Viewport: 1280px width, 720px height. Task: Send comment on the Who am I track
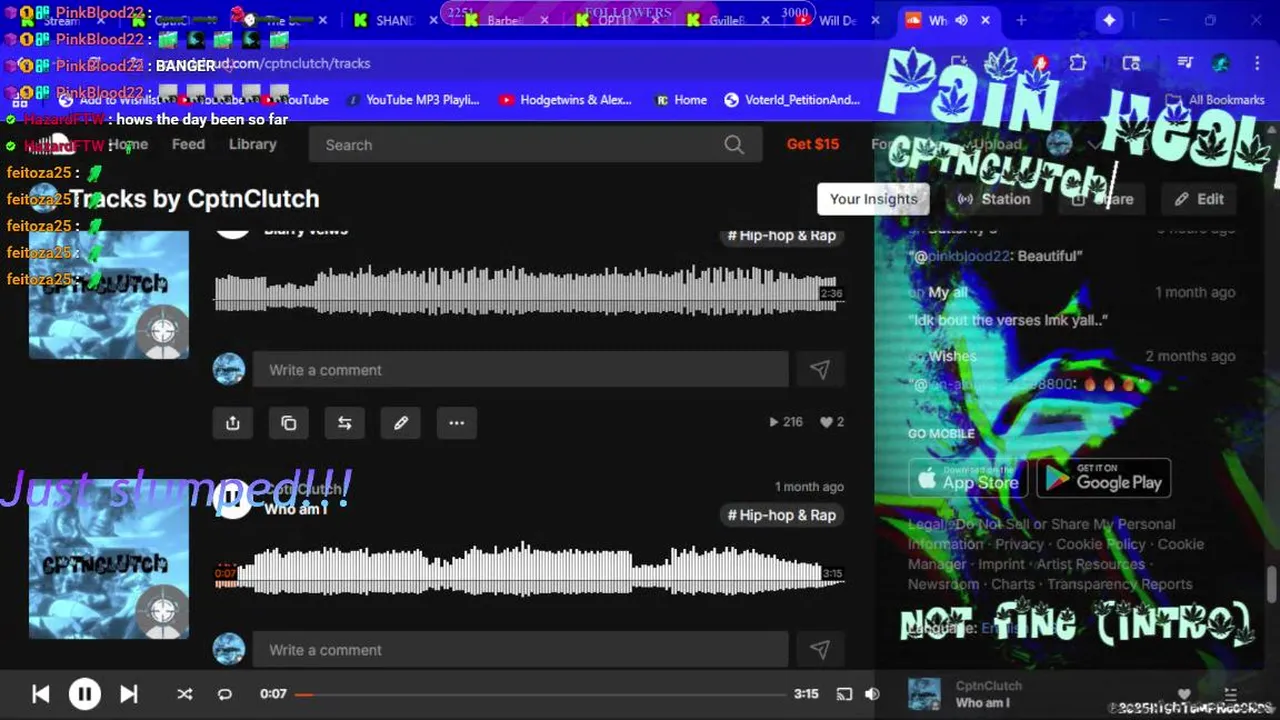[820, 650]
